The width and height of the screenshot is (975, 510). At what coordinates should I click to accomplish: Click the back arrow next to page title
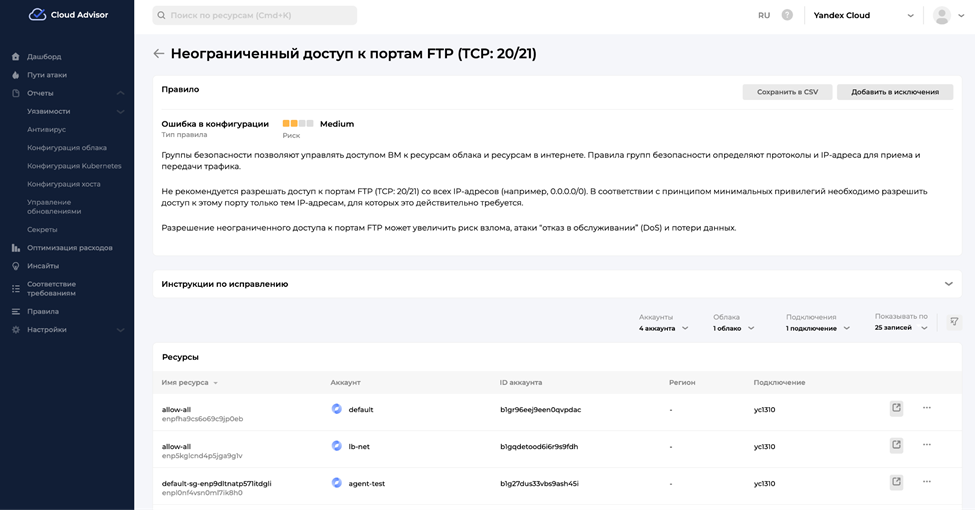pos(158,54)
